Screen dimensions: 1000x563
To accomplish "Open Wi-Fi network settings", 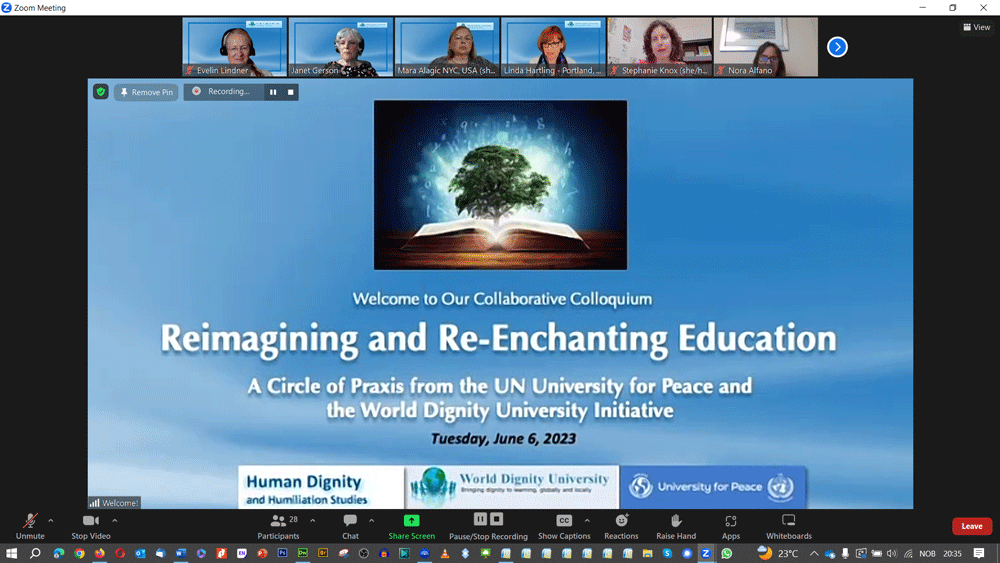I will coord(908,553).
